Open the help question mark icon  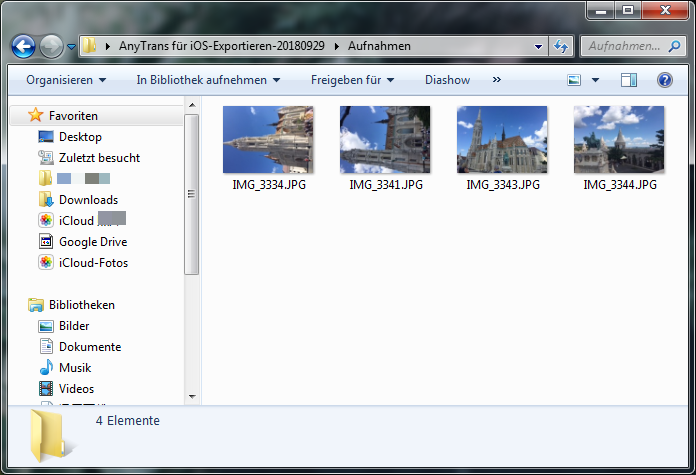click(663, 80)
